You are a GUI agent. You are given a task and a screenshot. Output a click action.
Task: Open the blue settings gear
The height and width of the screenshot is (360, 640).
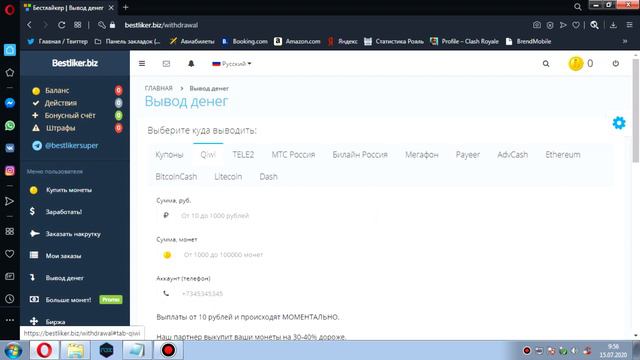619,122
